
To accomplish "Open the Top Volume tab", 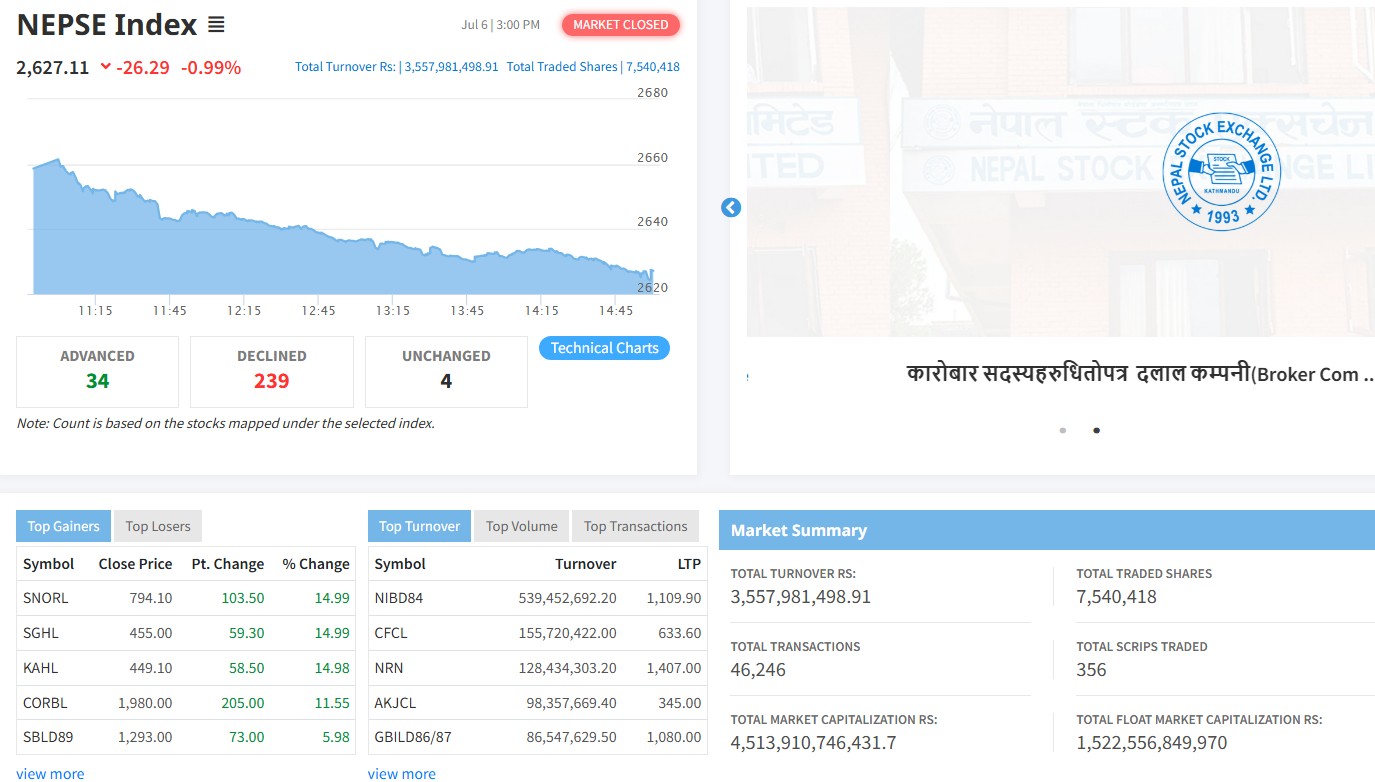I will 521,526.
